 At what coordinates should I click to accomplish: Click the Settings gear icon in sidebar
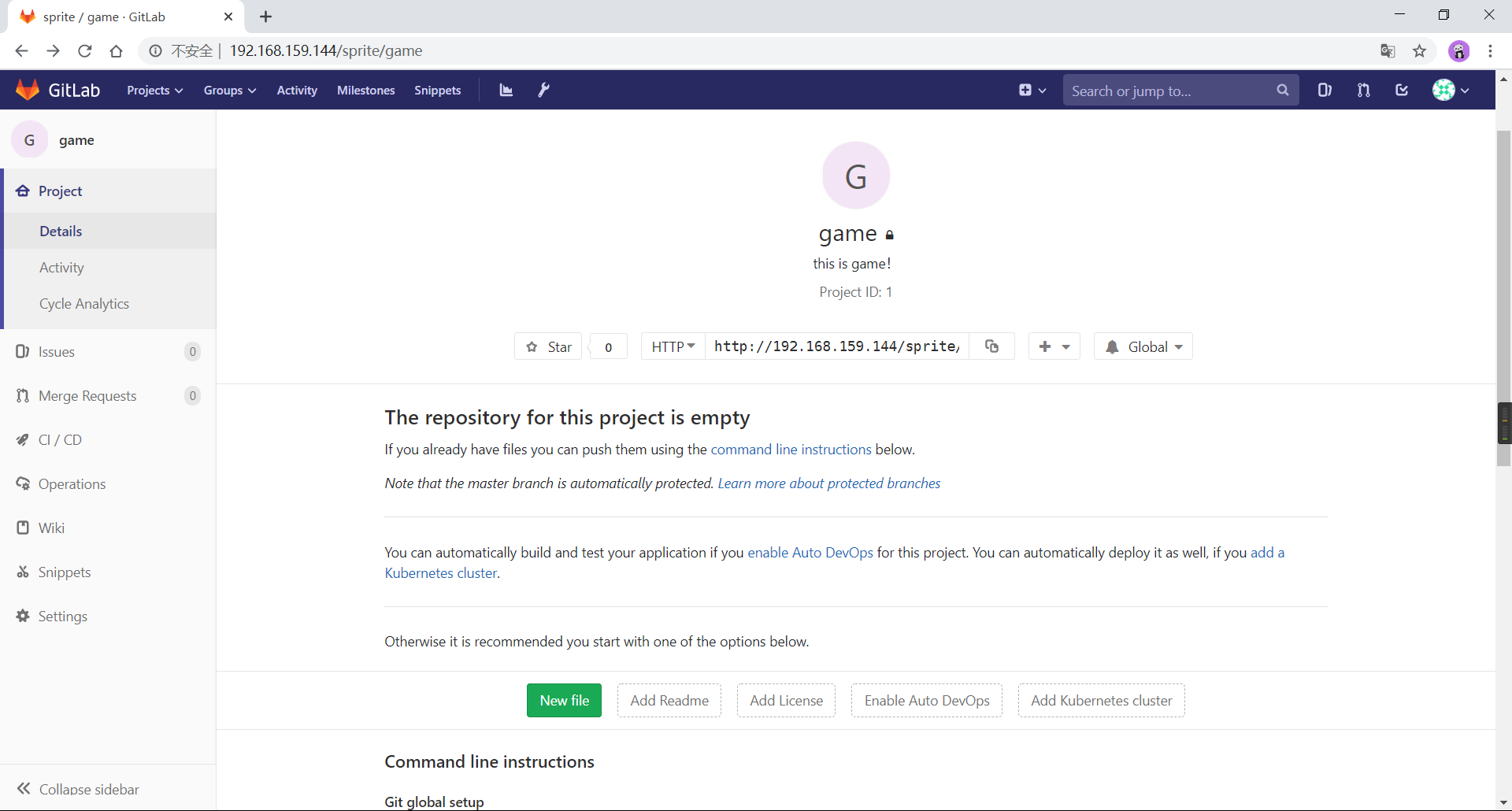[x=23, y=616]
